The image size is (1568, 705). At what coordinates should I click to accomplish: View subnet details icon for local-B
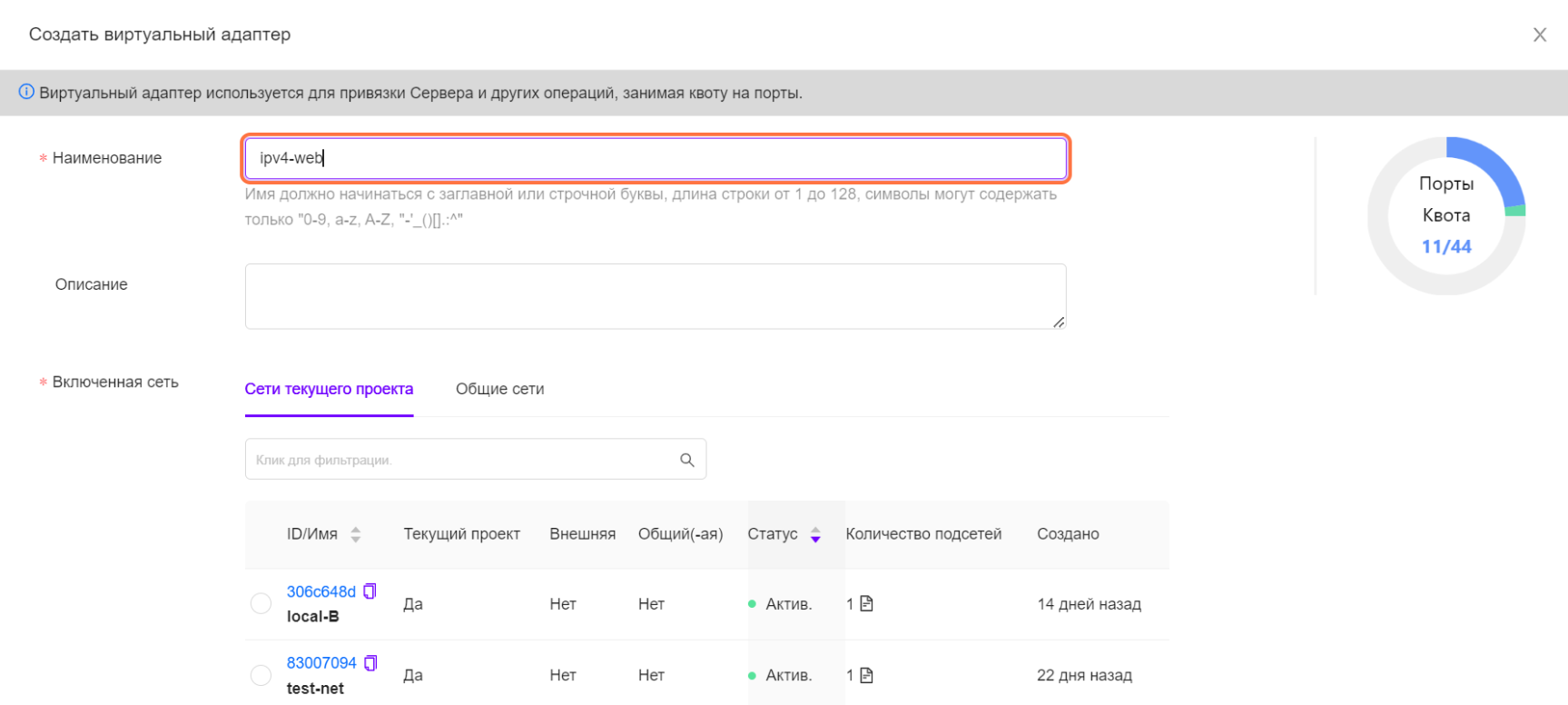(x=866, y=603)
